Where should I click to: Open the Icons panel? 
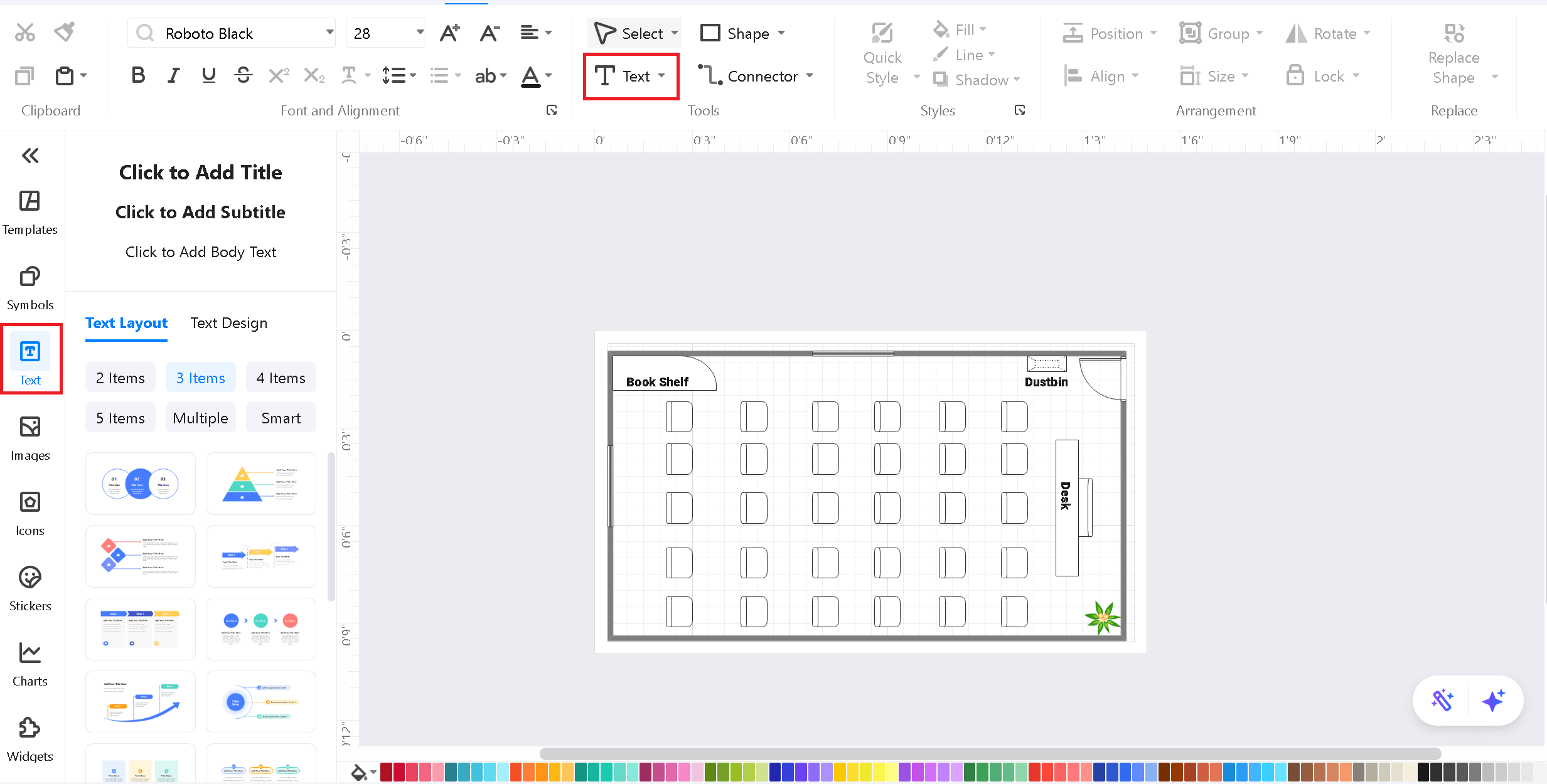pyautogui.click(x=30, y=514)
